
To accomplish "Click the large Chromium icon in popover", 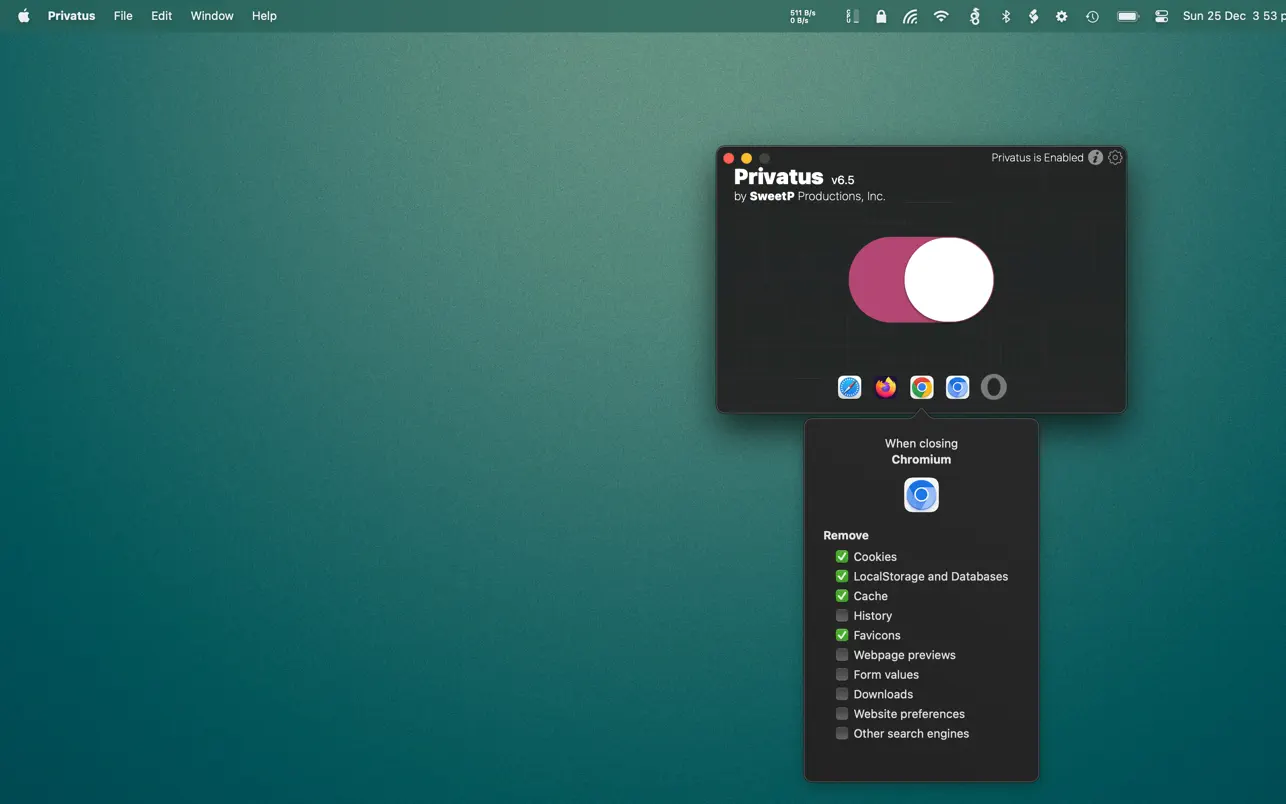I will coord(921,495).
